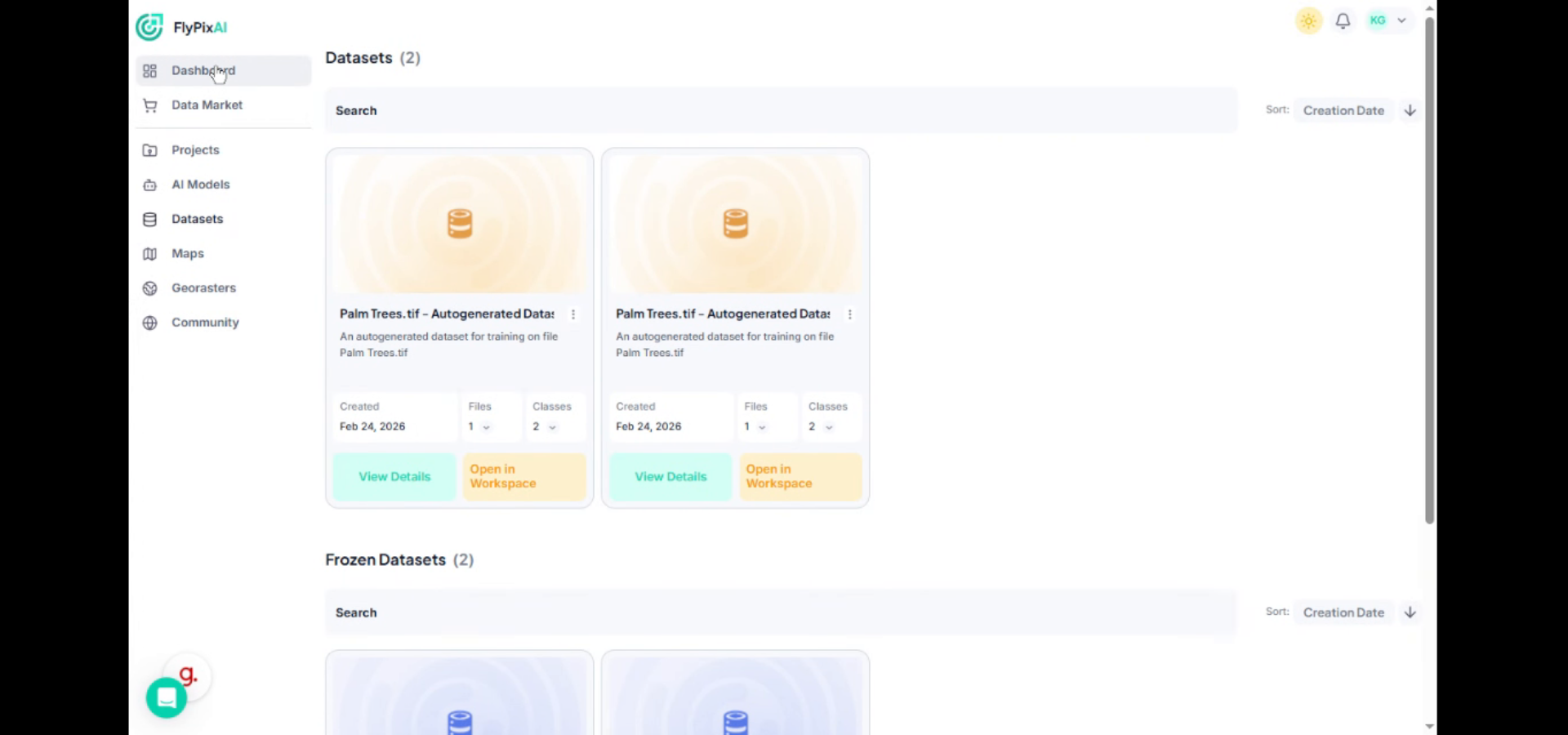This screenshot has width=1568, height=735.
Task: Open the first frozen dataset thumbnail
Action: pos(460,697)
